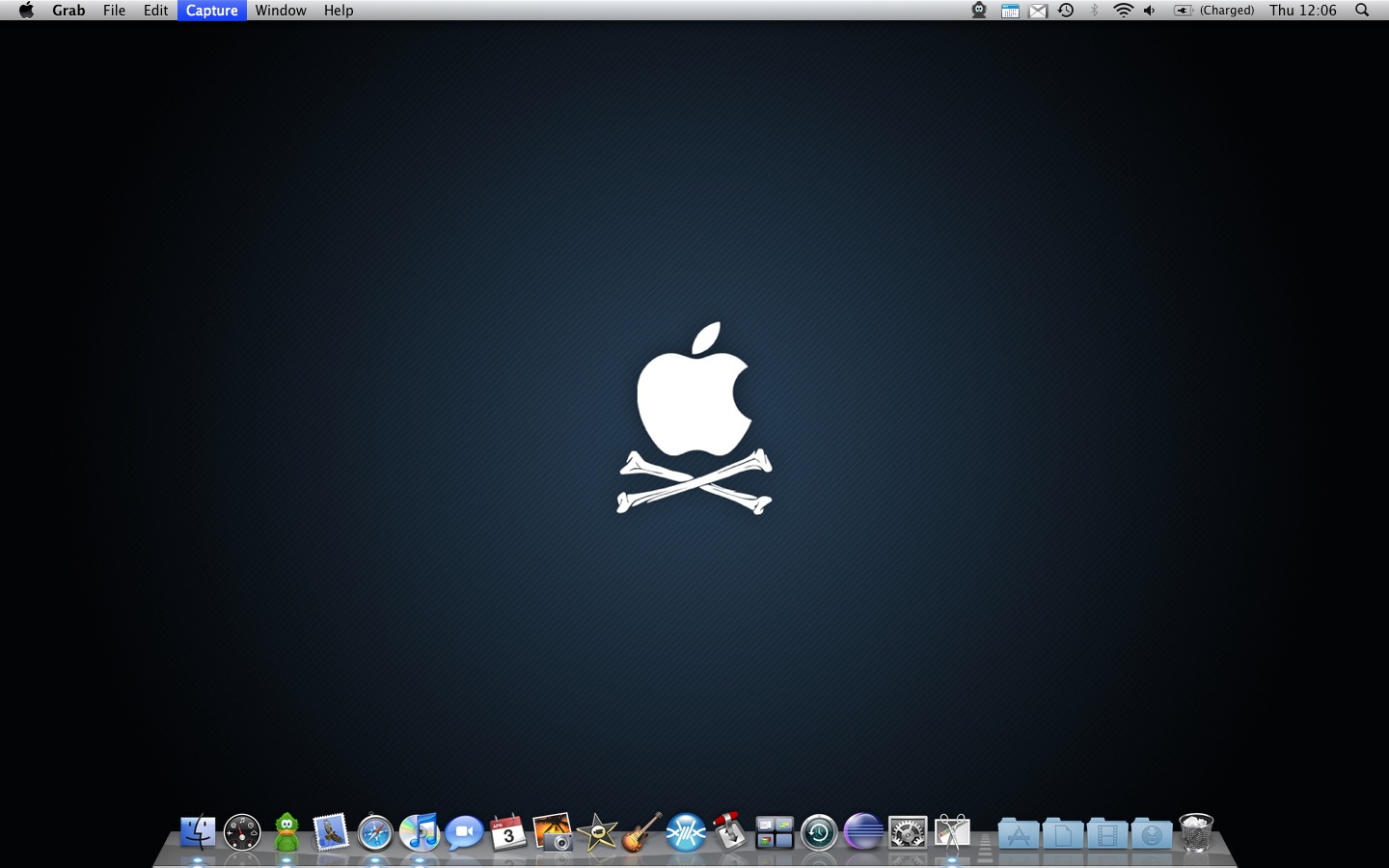Open the File menu
The width and height of the screenshot is (1389, 868).
(x=114, y=11)
